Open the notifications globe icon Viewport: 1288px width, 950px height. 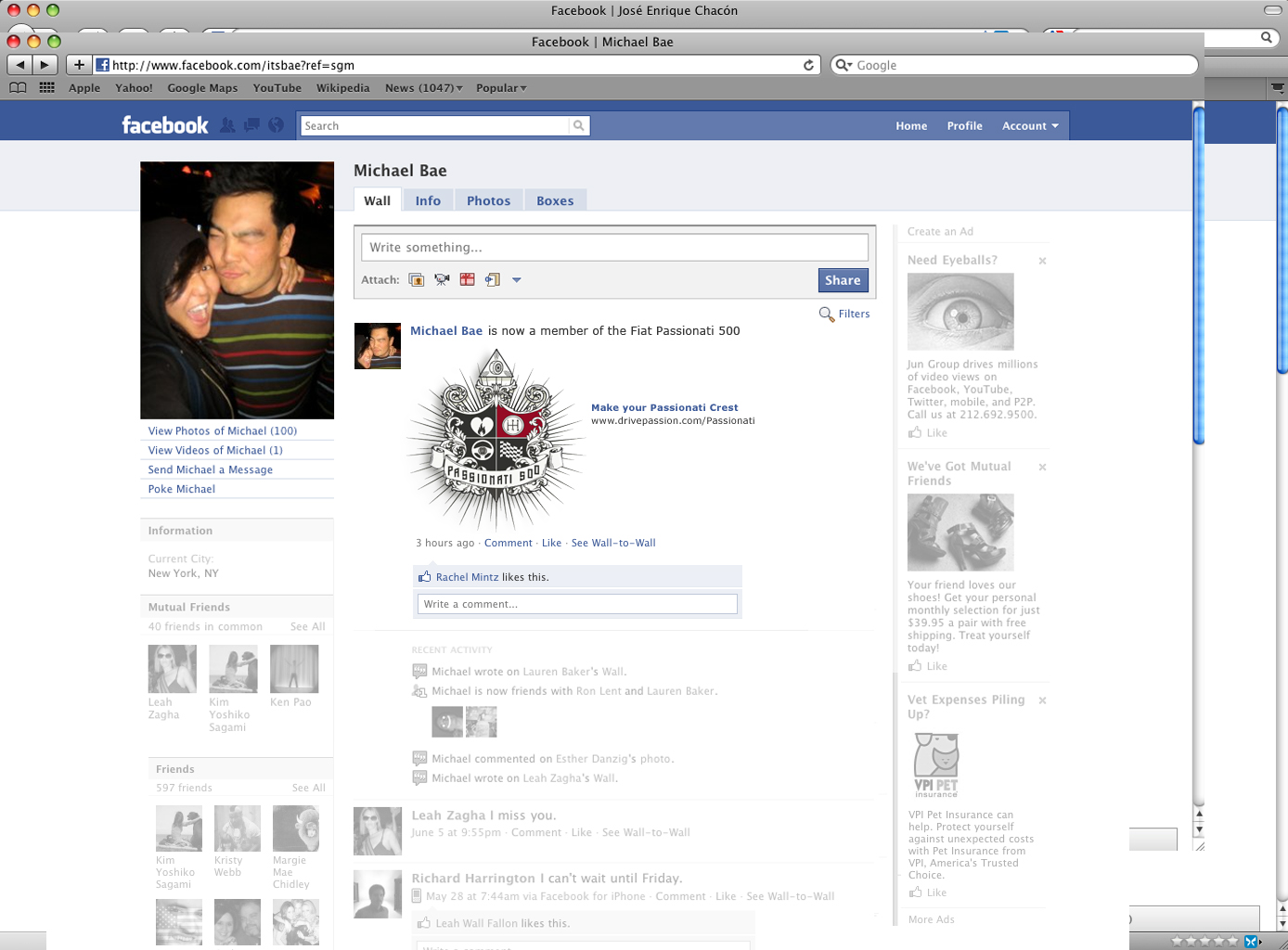coord(276,125)
